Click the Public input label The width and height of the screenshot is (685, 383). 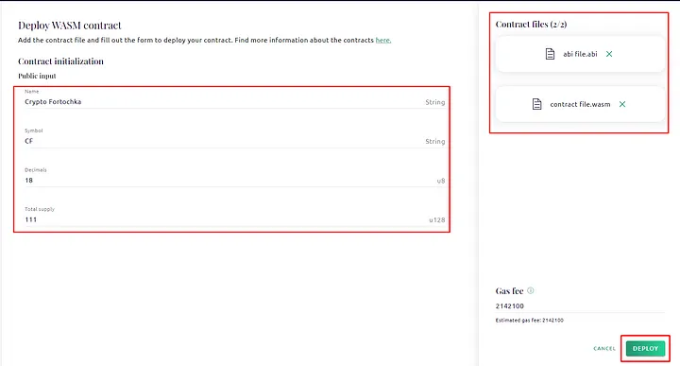[37, 76]
